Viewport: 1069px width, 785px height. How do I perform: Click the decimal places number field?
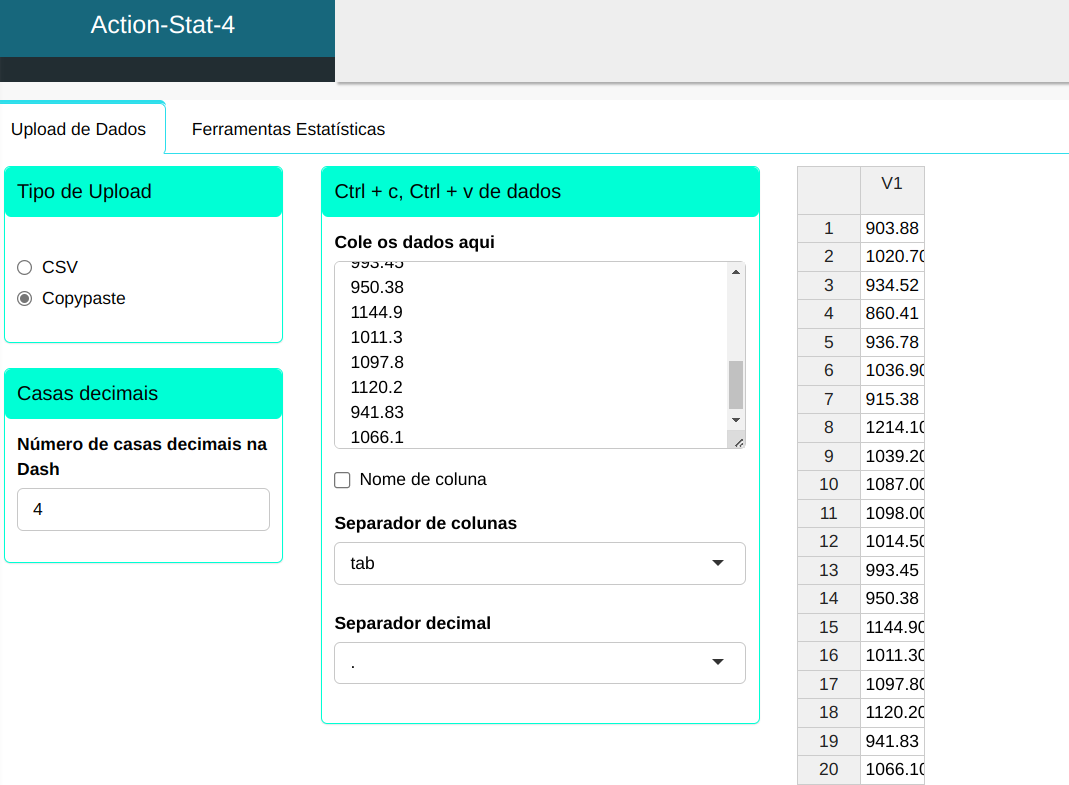(x=143, y=510)
